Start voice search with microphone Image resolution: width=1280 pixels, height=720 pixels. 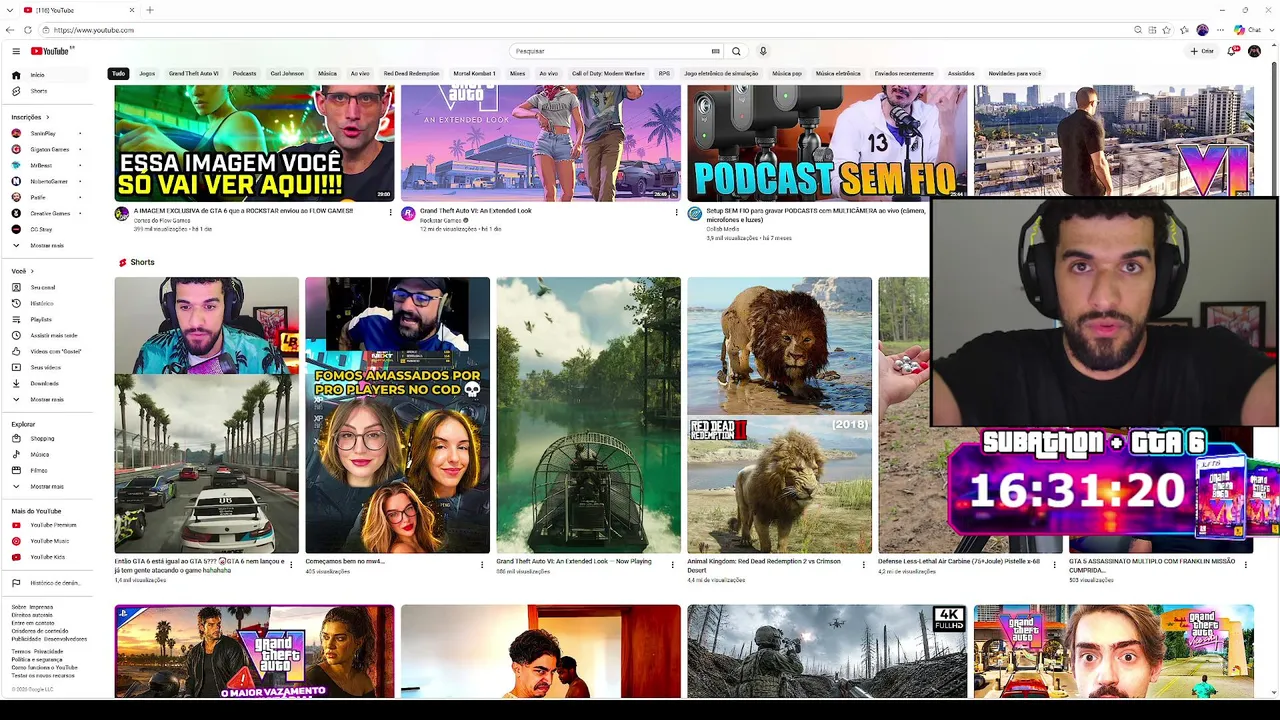click(x=763, y=51)
